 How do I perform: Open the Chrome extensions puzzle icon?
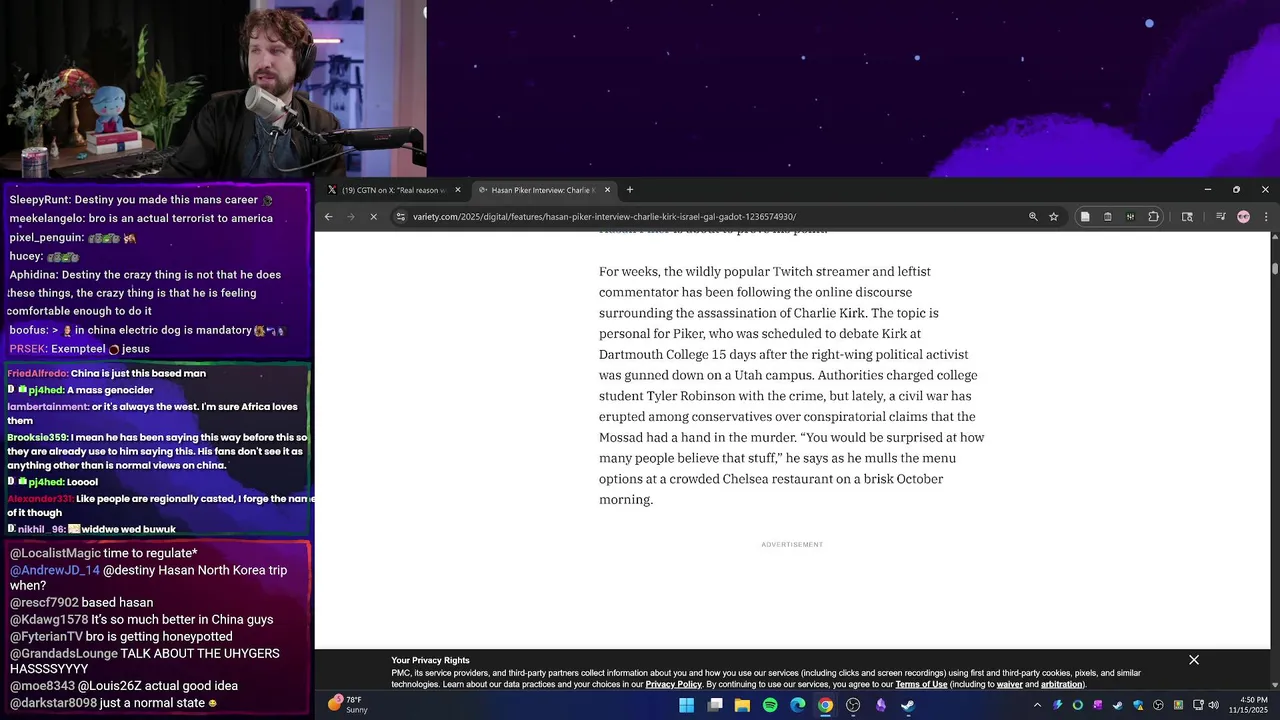(x=1153, y=216)
